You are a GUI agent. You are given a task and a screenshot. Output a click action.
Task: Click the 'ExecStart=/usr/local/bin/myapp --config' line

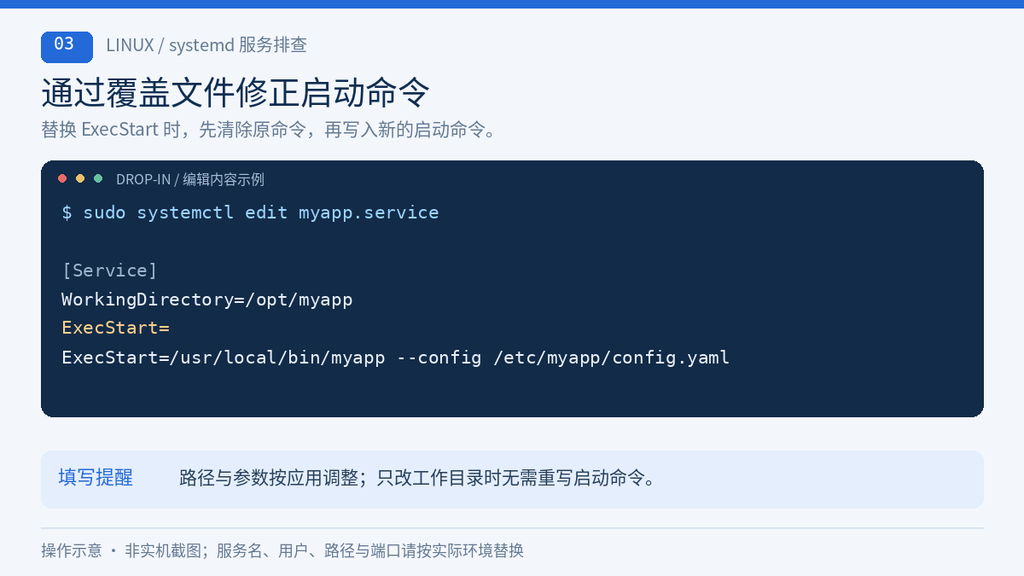tap(395, 358)
